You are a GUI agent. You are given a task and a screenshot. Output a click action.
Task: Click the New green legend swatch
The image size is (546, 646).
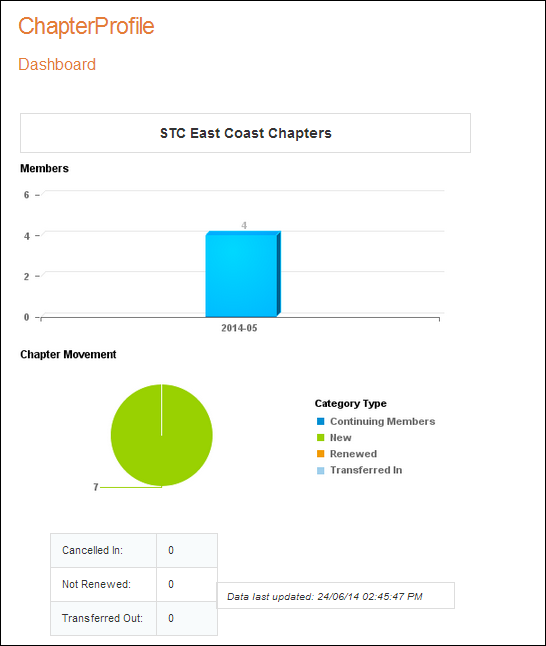point(320,438)
